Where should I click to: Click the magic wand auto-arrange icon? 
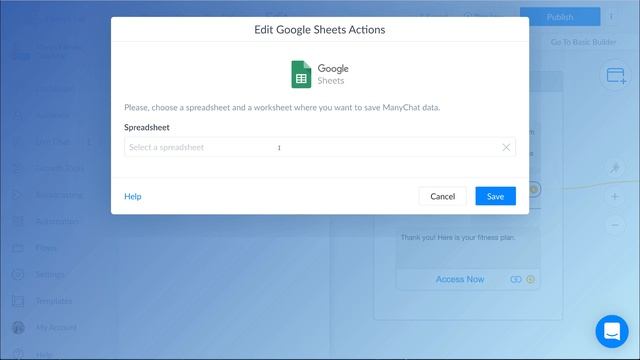pyautogui.click(x=615, y=168)
